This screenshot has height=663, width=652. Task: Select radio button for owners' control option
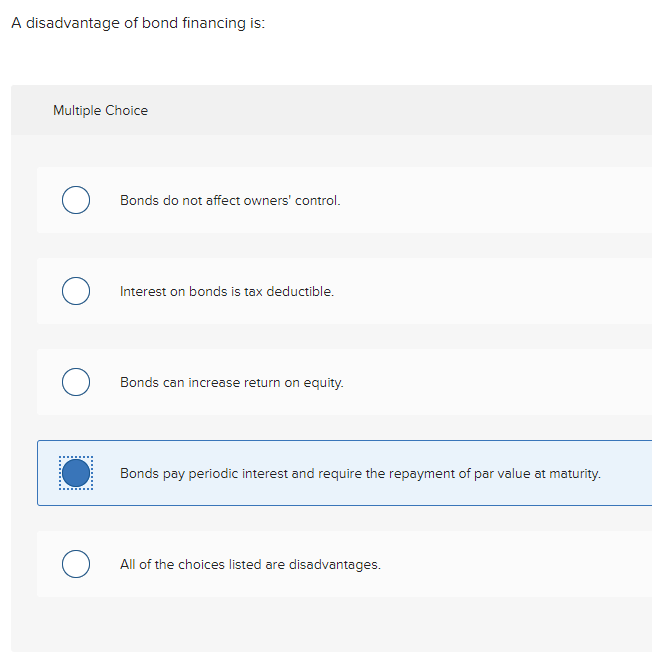coord(76,200)
